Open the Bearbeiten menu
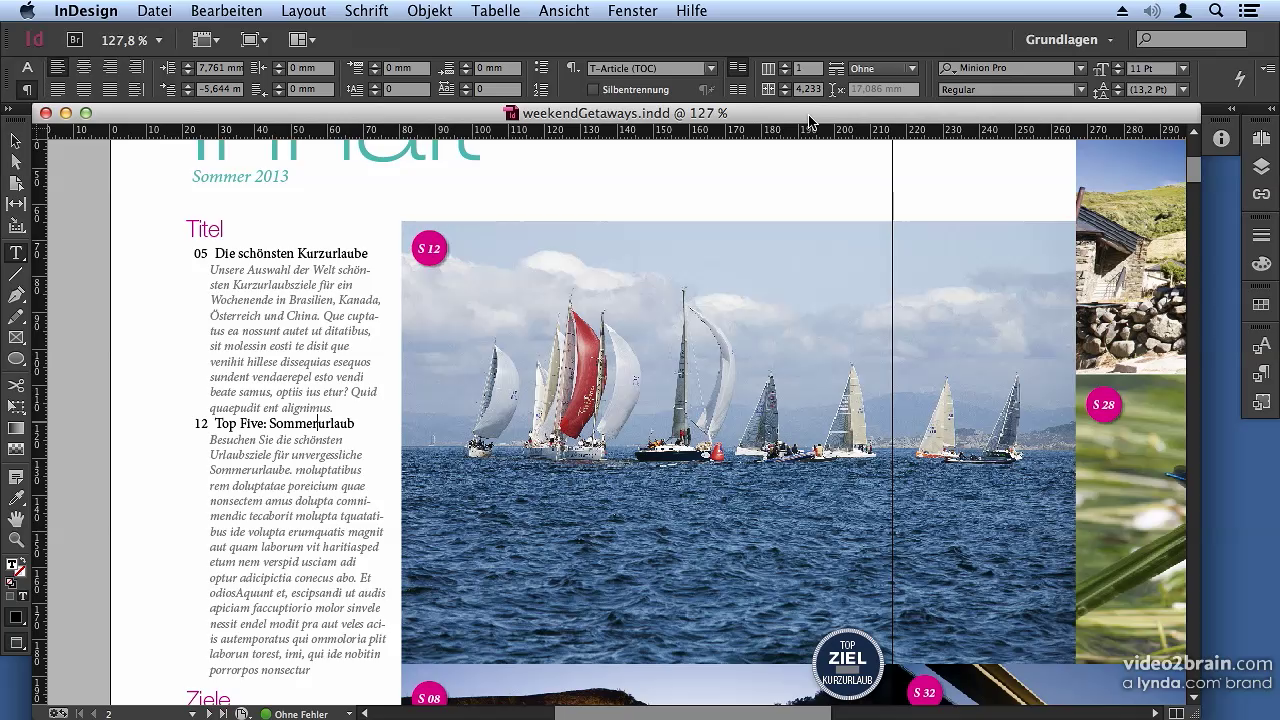The width and height of the screenshot is (1280, 720). 227,11
